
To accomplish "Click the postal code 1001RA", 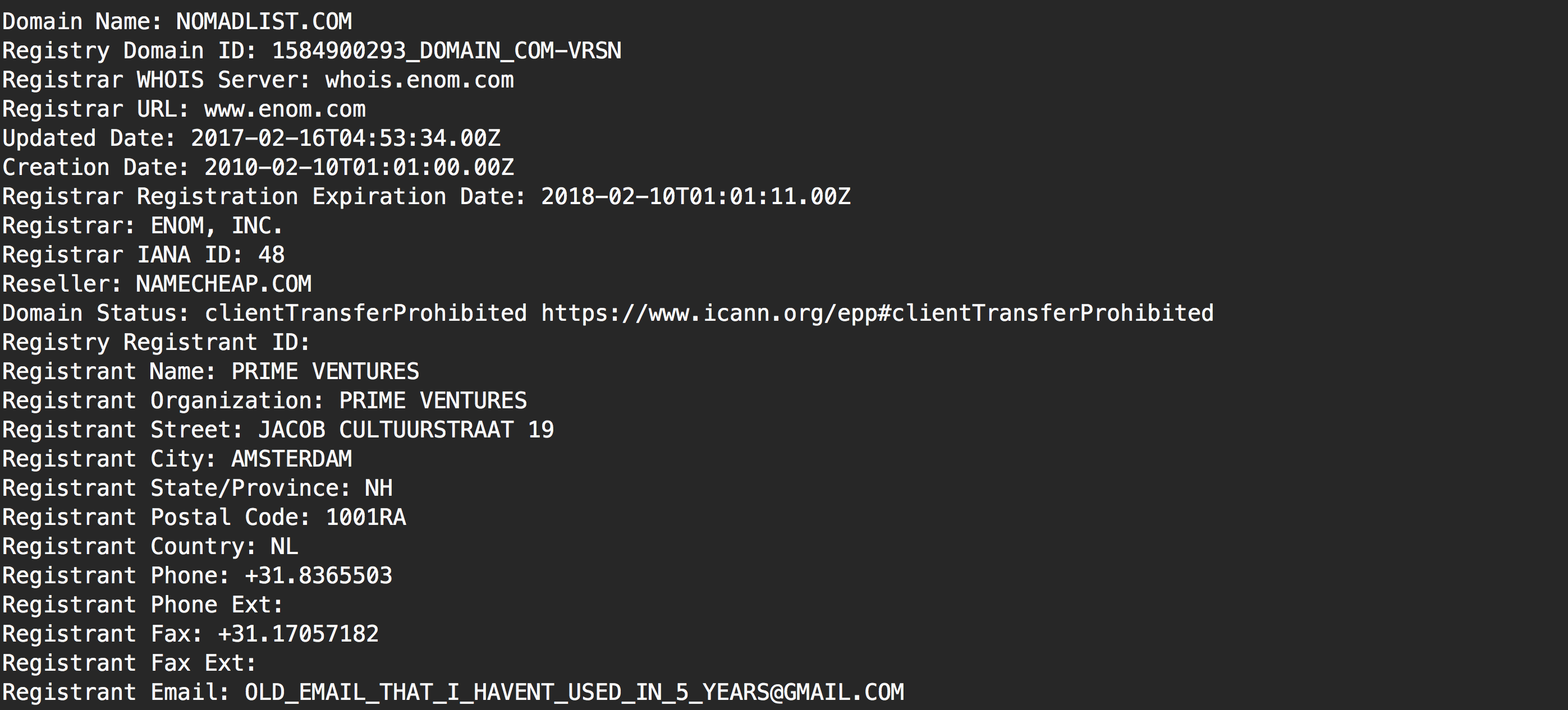I will click(x=366, y=518).
